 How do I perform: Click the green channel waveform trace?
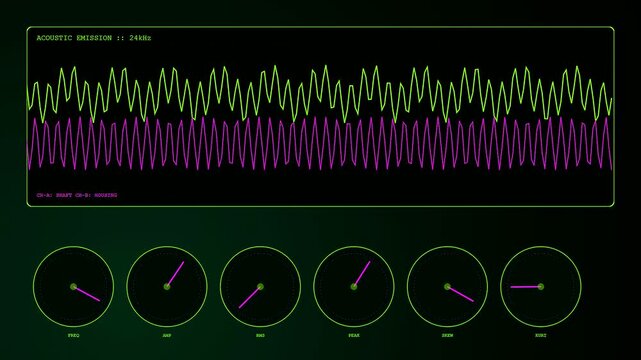coord(320,94)
